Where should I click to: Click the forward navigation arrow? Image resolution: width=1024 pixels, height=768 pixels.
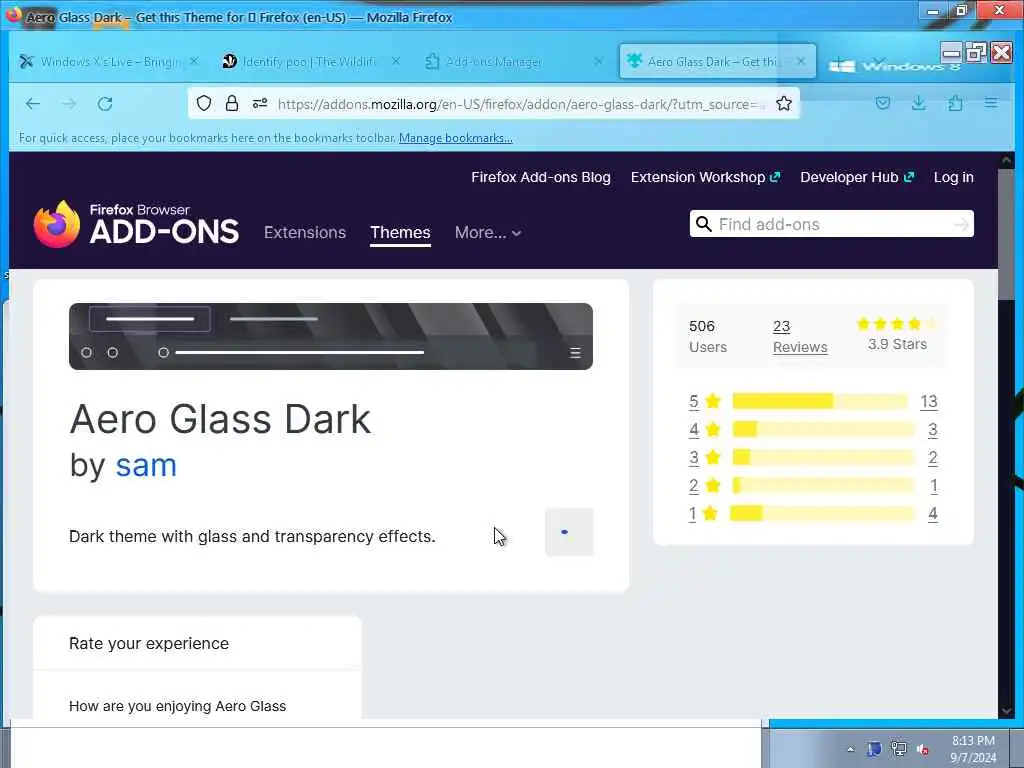tap(69, 103)
